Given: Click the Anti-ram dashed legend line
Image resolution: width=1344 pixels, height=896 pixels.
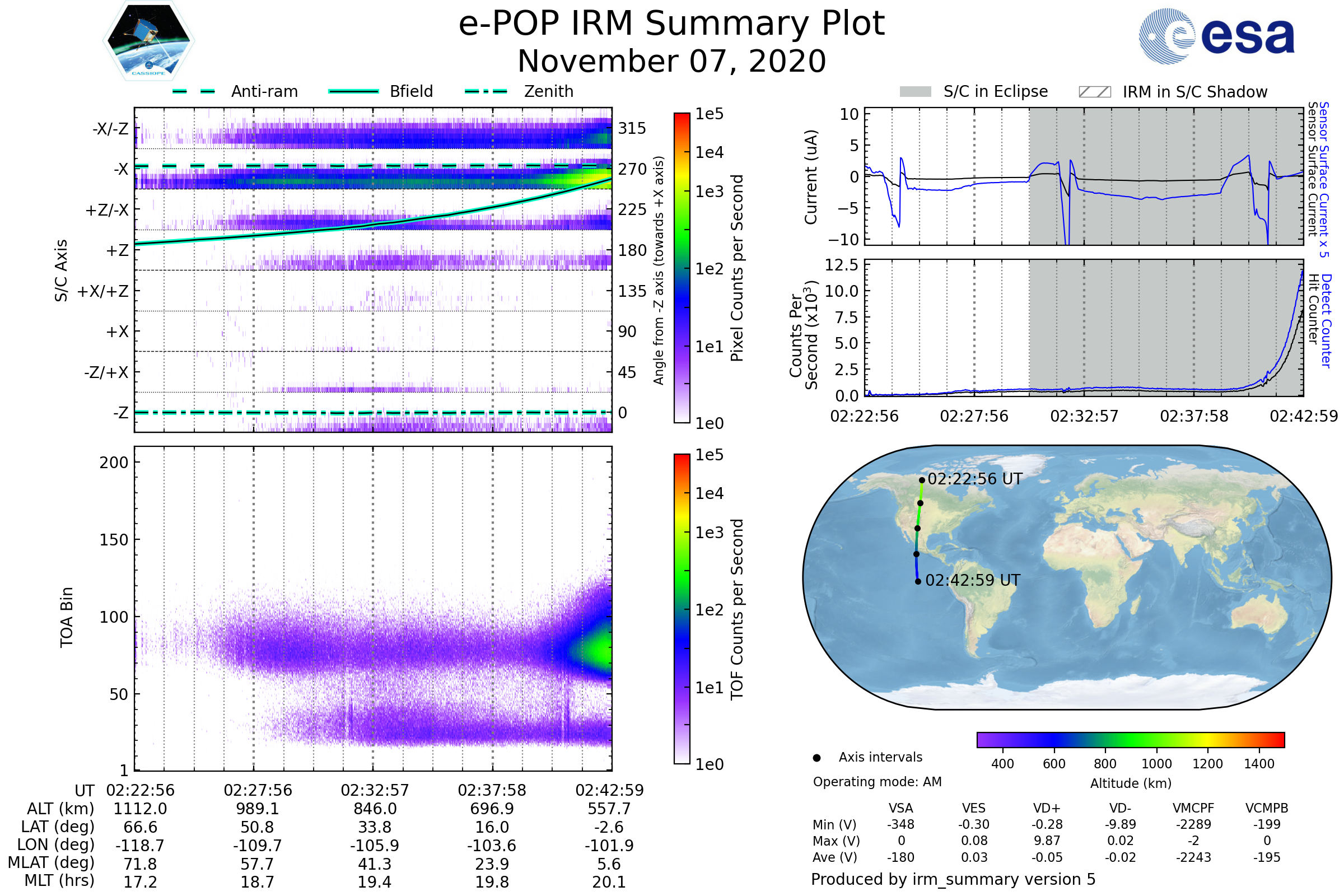Looking at the screenshot, I should click(x=194, y=91).
